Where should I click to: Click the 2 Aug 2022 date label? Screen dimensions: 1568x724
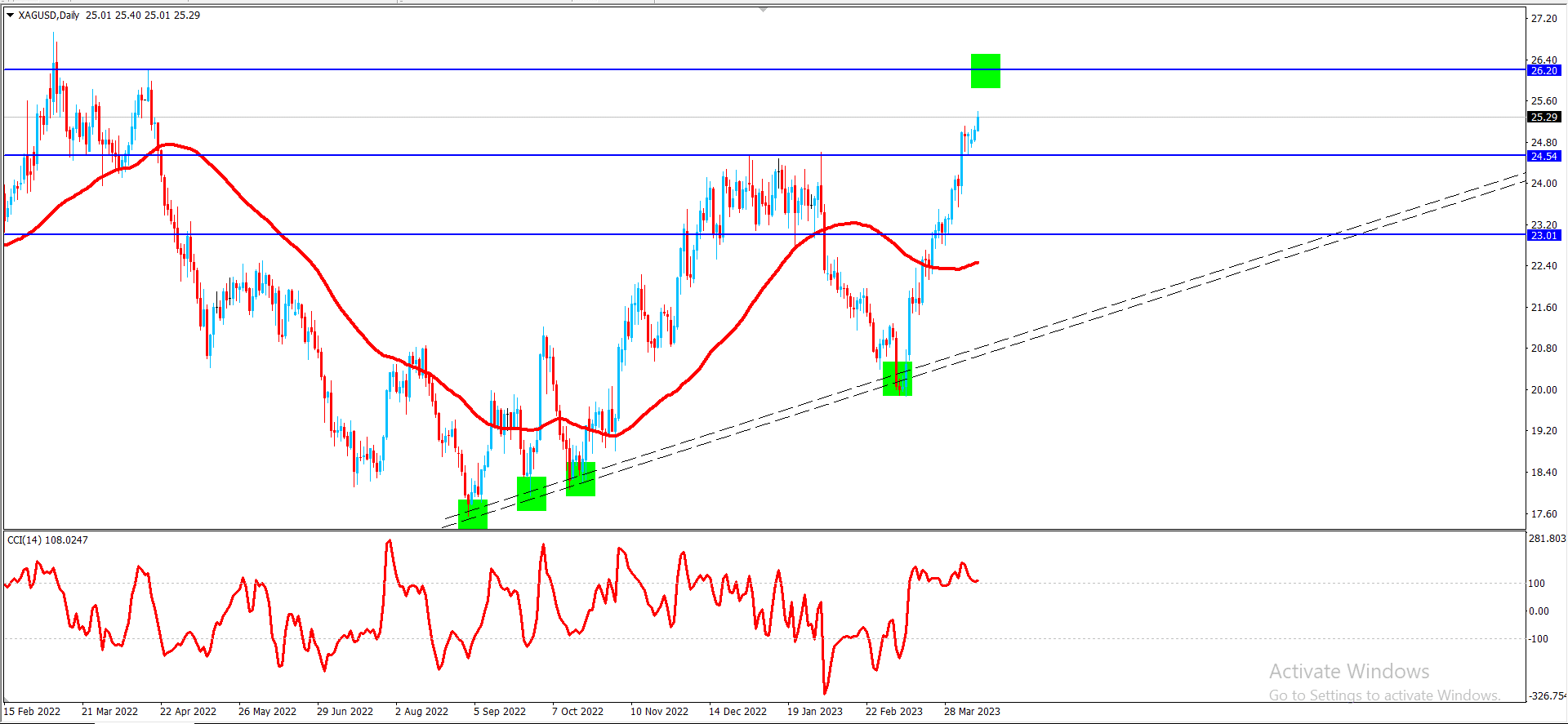(421, 712)
